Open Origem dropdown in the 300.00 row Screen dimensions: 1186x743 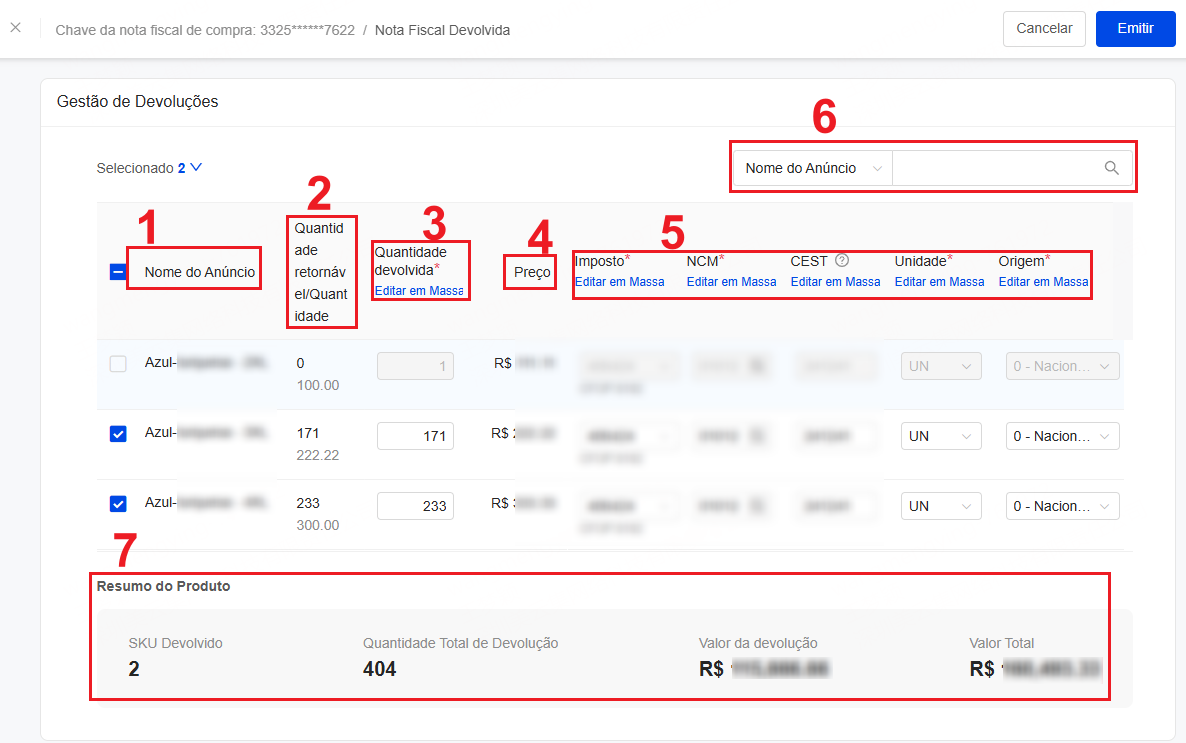[x=1062, y=506]
